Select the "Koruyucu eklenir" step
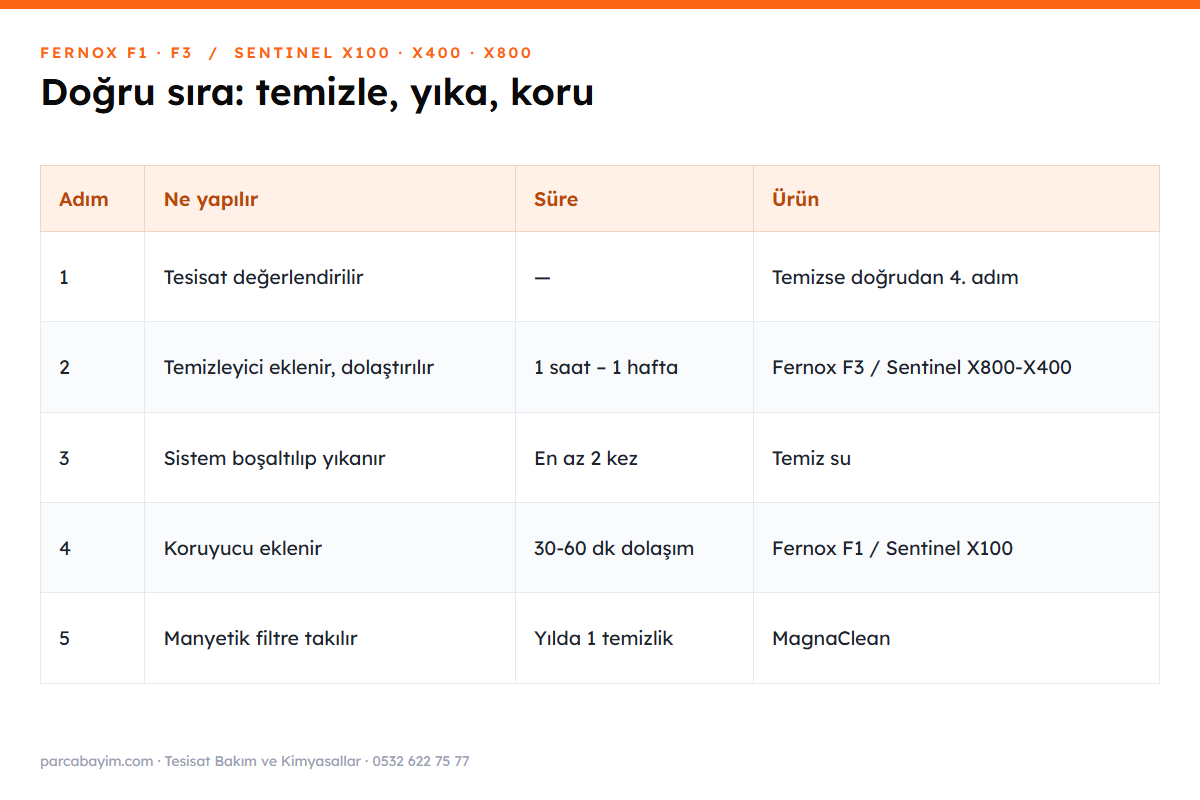The image size is (1200, 800). 243,548
